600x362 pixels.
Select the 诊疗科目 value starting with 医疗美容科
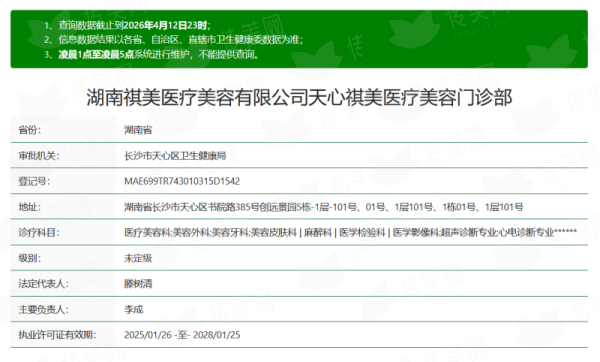tap(350, 232)
